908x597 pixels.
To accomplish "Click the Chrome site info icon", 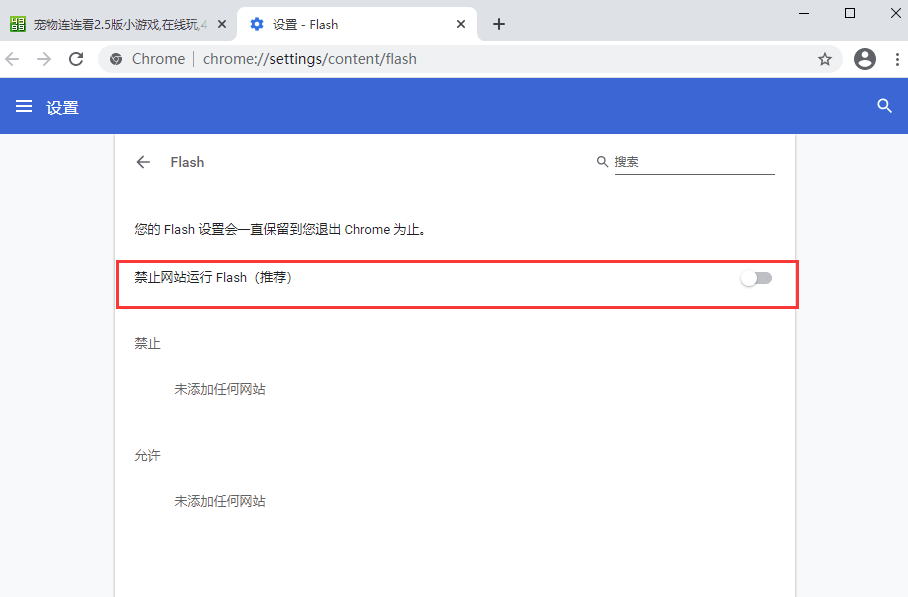I will point(117,59).
